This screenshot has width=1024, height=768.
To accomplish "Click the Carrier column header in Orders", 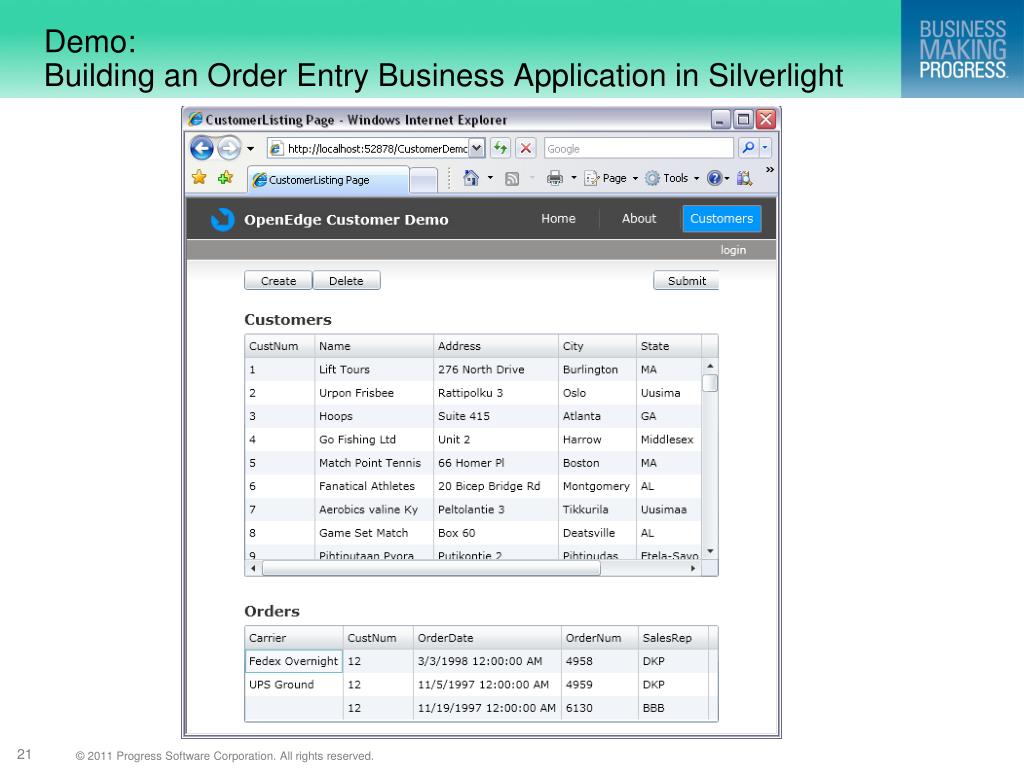I will 294,638.
